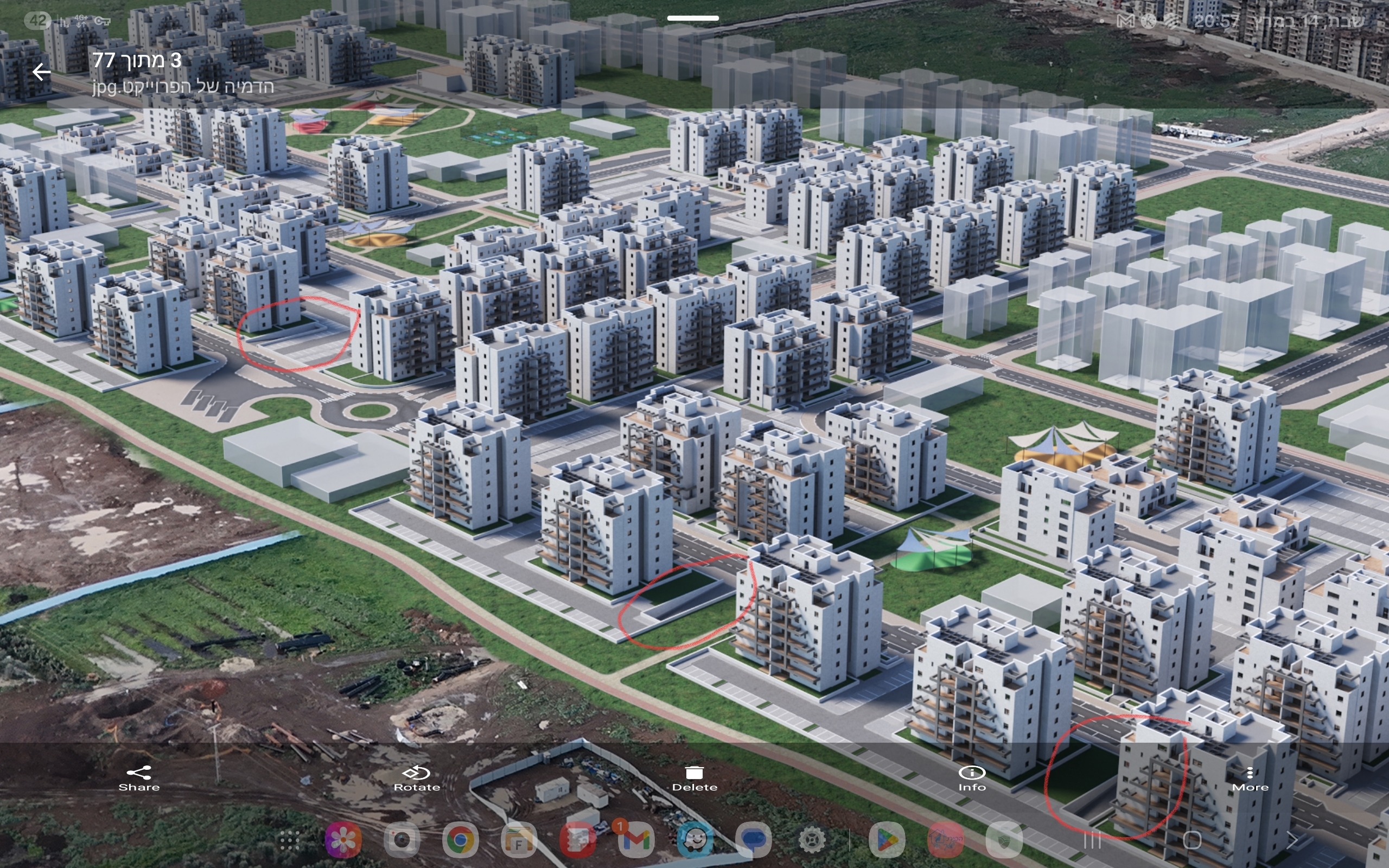Tap the recent apps navigation button
The height and width of the screenshot is (868, 1389).
click(1092, 840)
